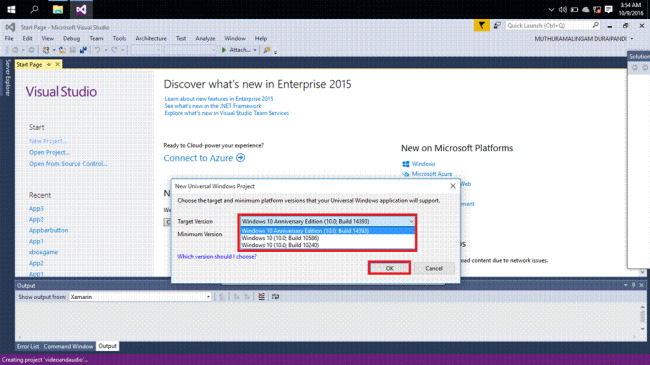Click OK in New Universal Windows Project dialog
Viewport: 650px width, 365px height.
[389, 268]
